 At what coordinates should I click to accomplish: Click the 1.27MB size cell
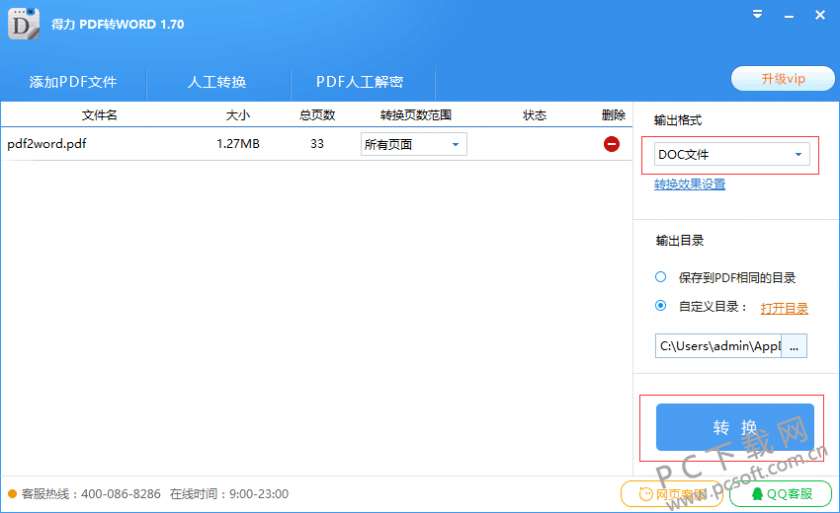238,144
